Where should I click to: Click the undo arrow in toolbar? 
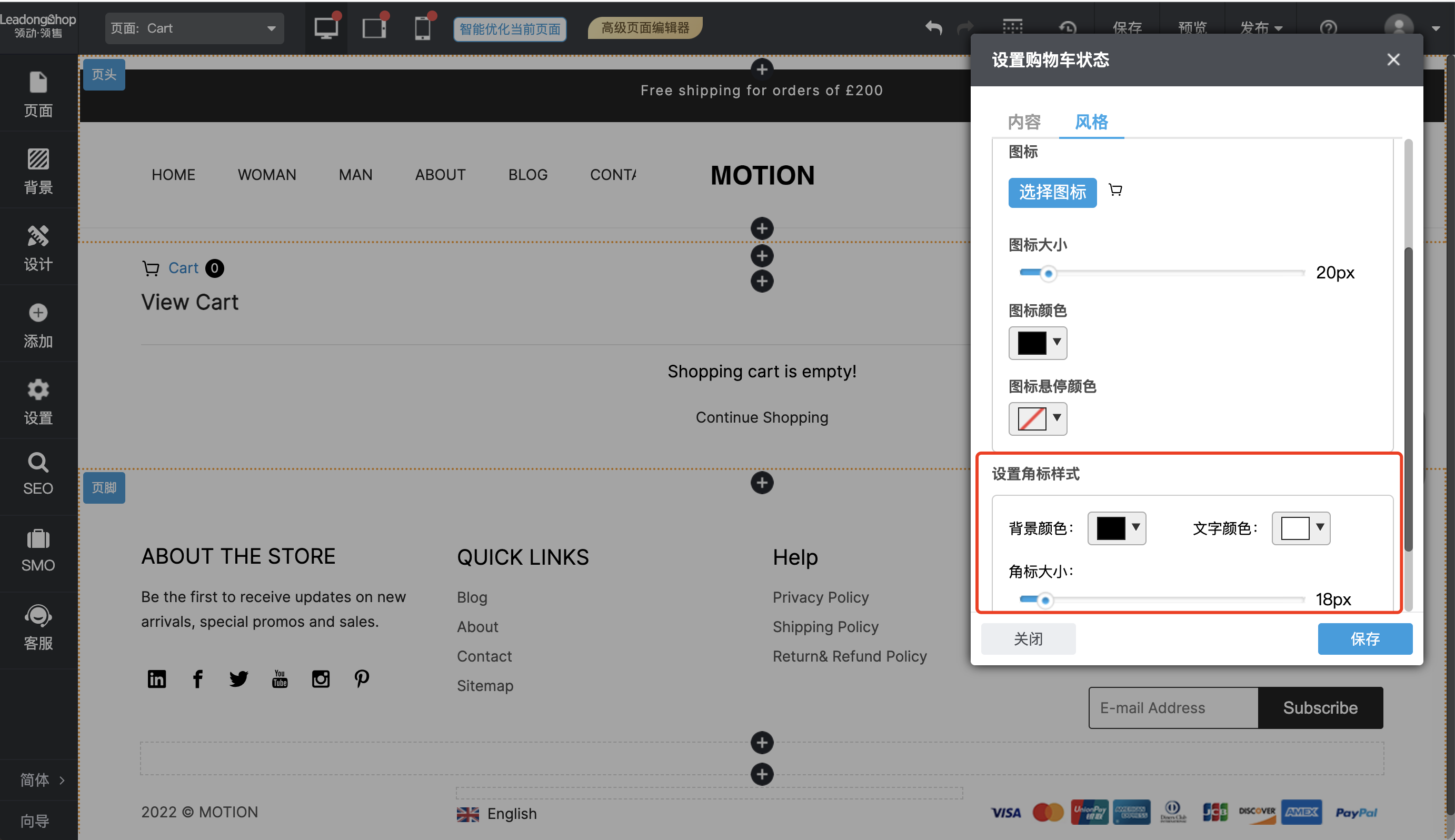(933, 27)
